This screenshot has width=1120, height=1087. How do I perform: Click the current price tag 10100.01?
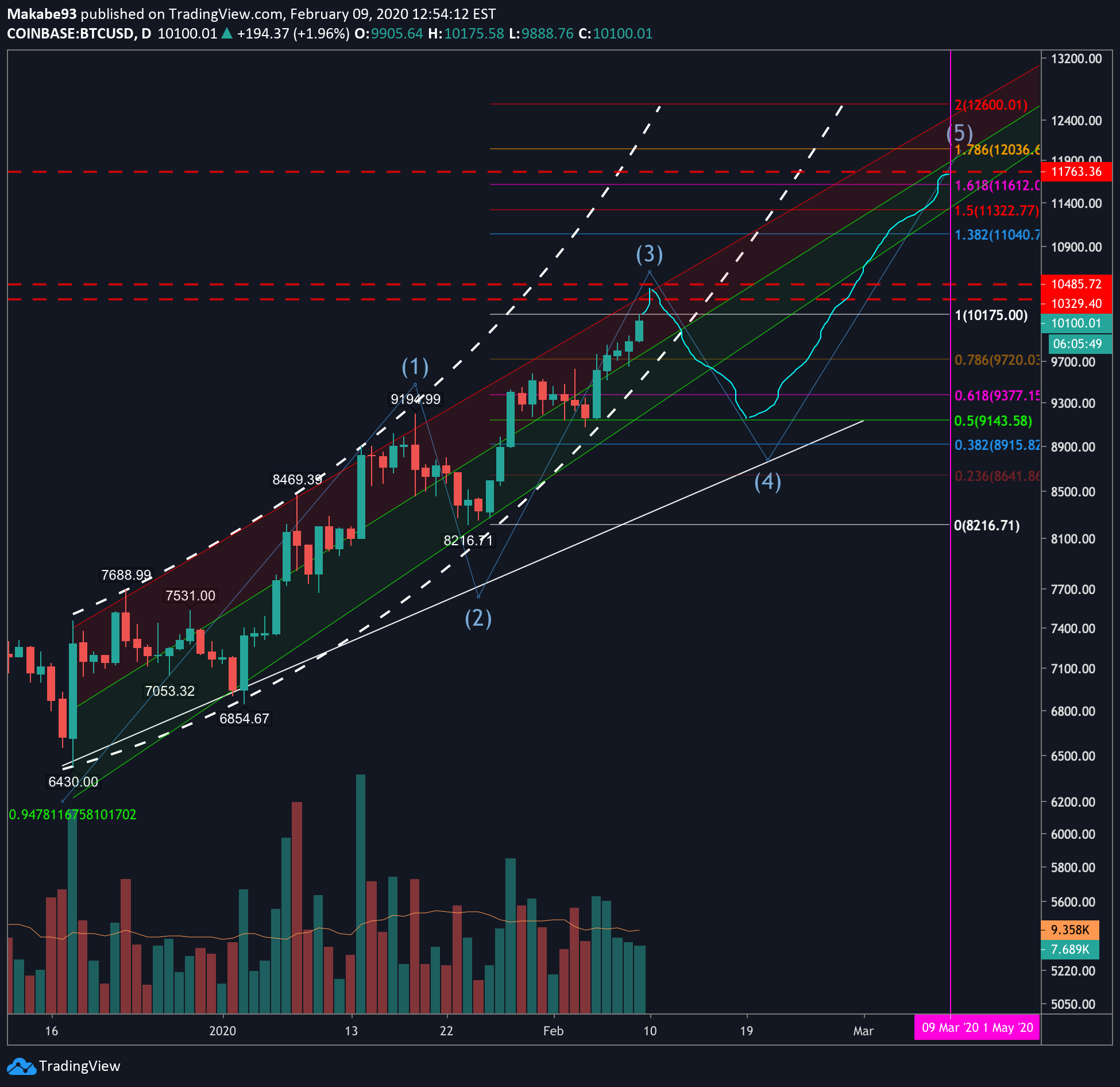[1076, 323]
